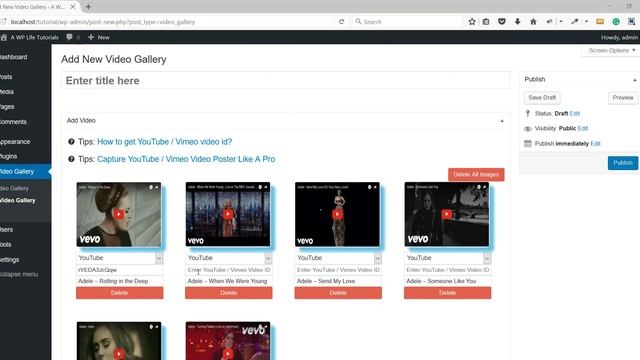The width and height of the screenshot is (640, 360).
Task: Click the bookmark star icon in browser toolbar
Action: pos(472,22)
